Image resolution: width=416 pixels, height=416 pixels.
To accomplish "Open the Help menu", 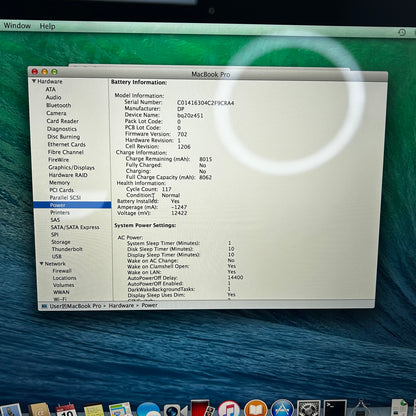I will (x=47, y=26).
